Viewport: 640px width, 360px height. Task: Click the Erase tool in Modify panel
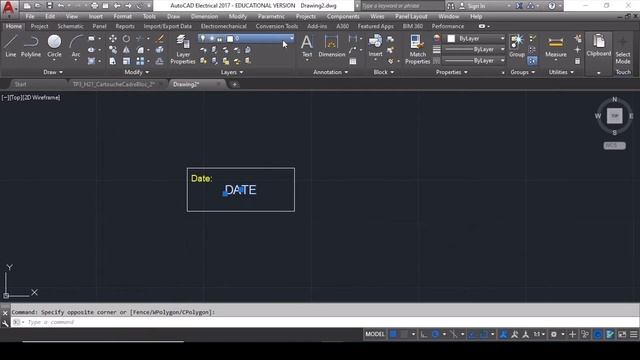coord(160,38)
